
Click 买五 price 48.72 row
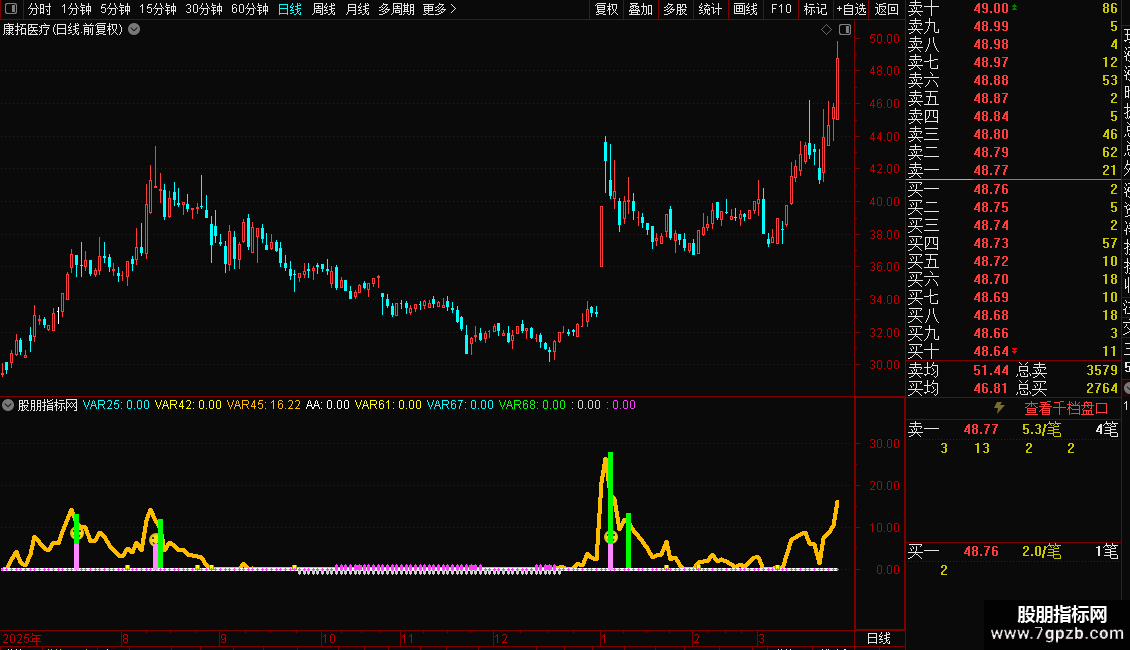point(1013,262)
